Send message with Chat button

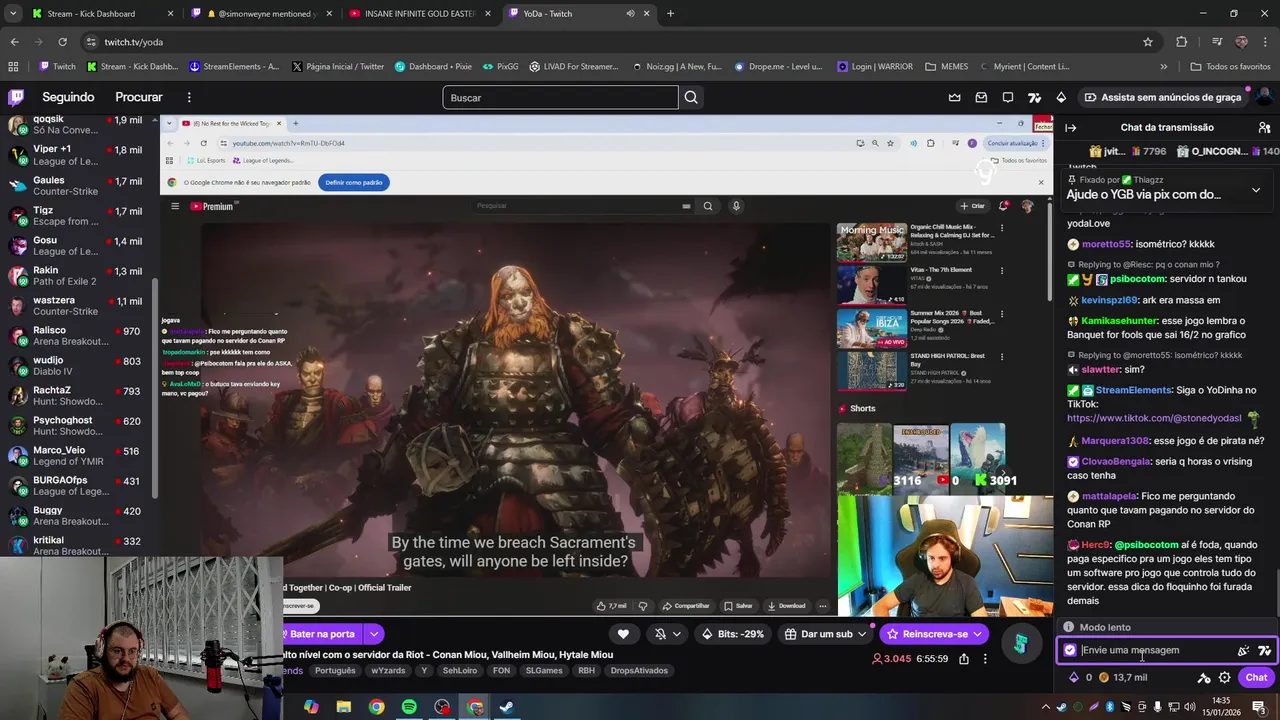click(1256, 677)
